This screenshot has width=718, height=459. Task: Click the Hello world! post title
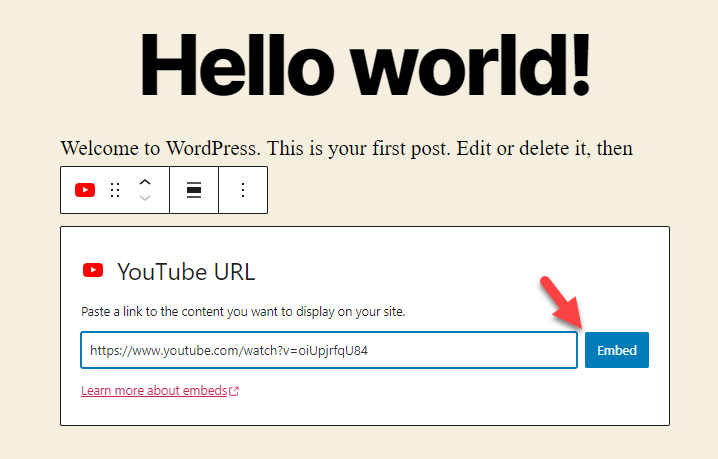[365, 64]
